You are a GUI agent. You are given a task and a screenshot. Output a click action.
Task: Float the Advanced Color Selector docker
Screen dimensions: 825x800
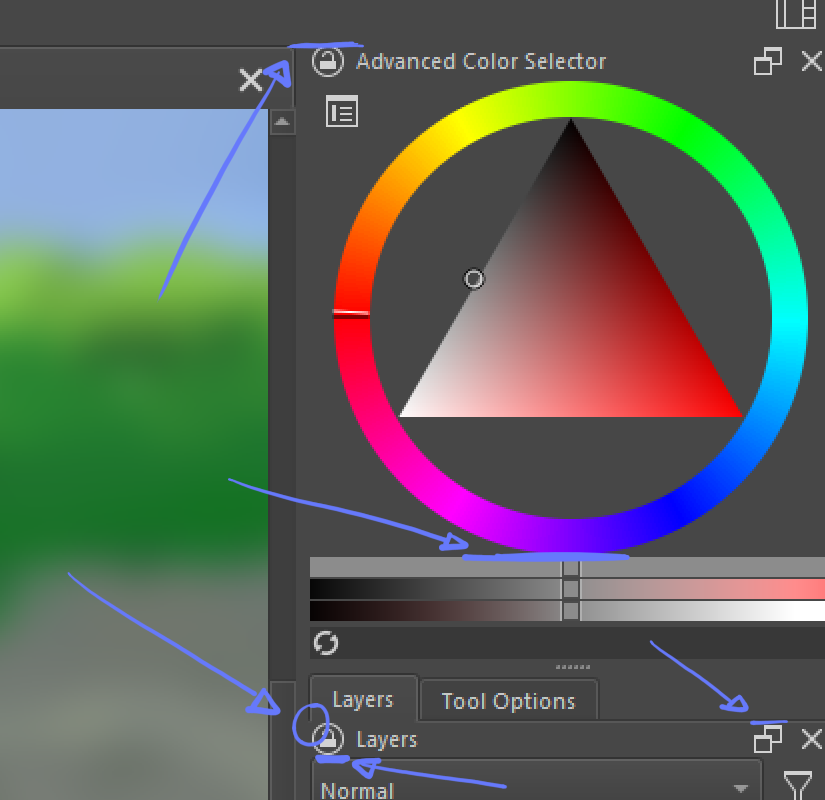click(x=767, y=62)
